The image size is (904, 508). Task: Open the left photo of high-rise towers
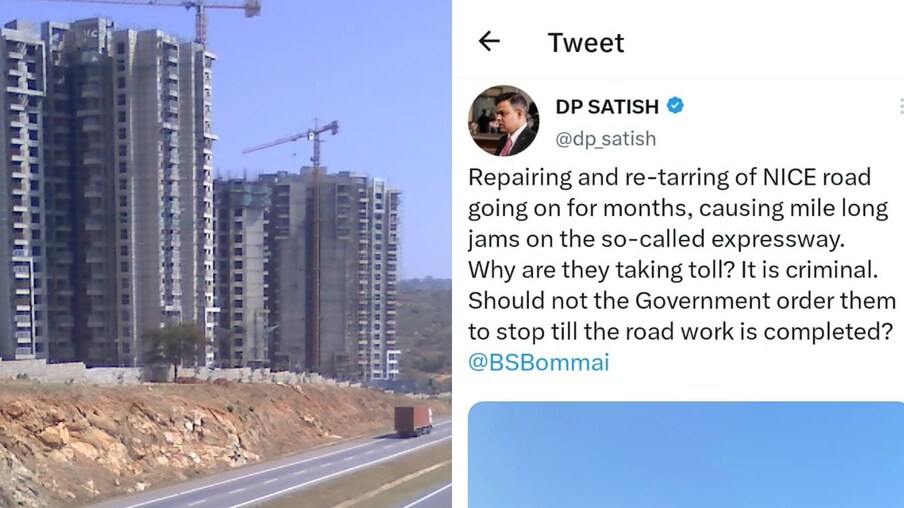click(x=225, y=254)
